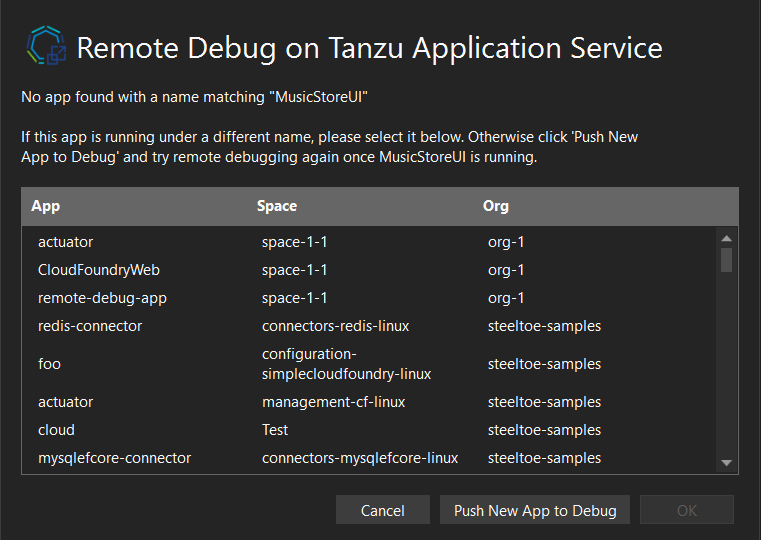Click the OK button
Image resolution: width=761 pixels, height=540 pixels.
687,510
